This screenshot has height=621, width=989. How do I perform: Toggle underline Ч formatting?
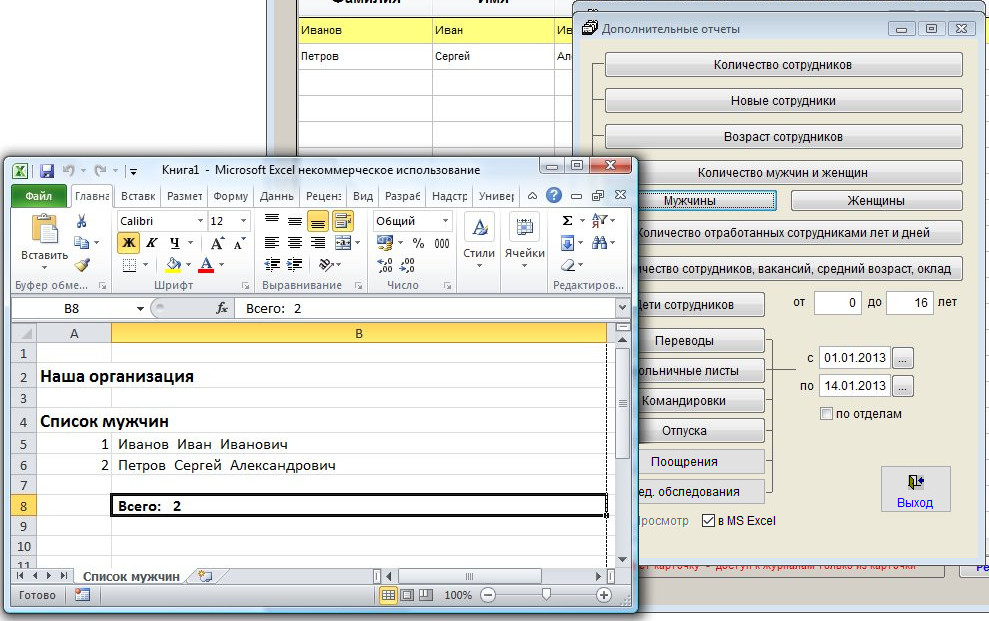click(x=175, y=243)
